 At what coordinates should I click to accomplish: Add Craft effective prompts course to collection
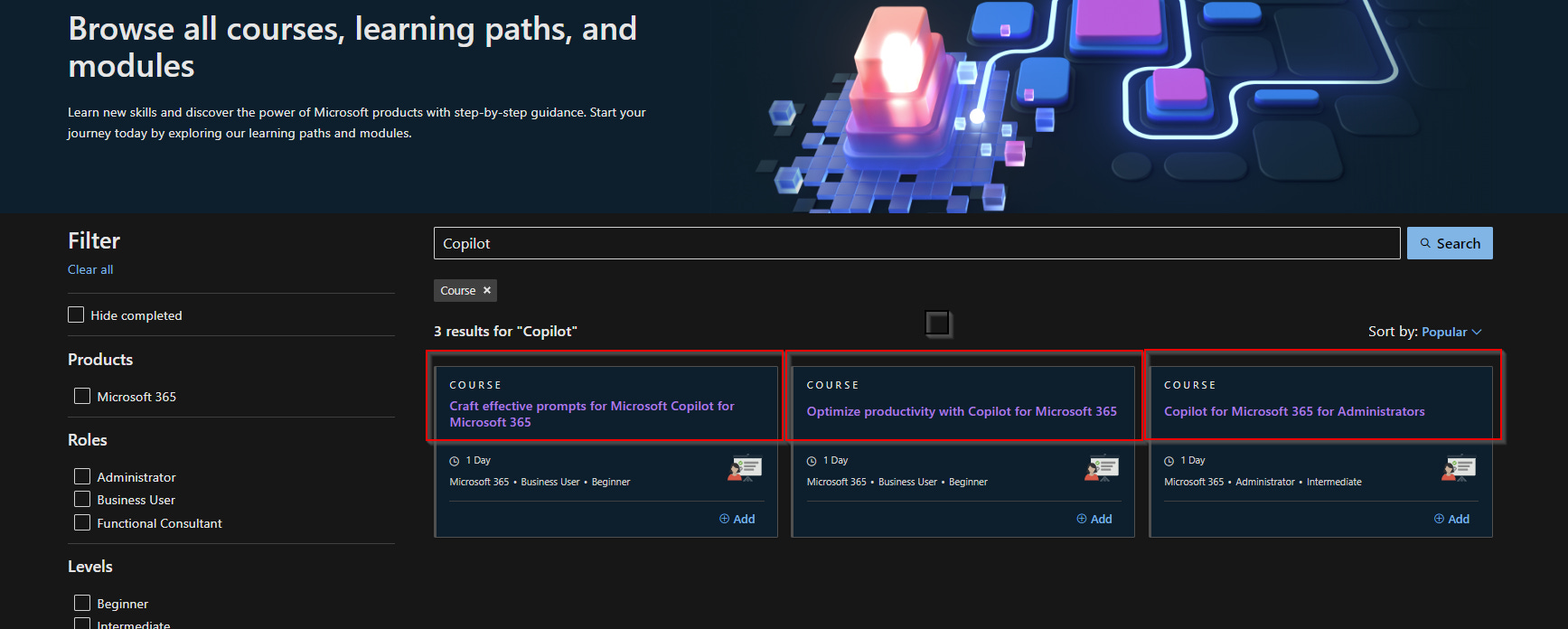pyautogui.click(x=737, y=519)
